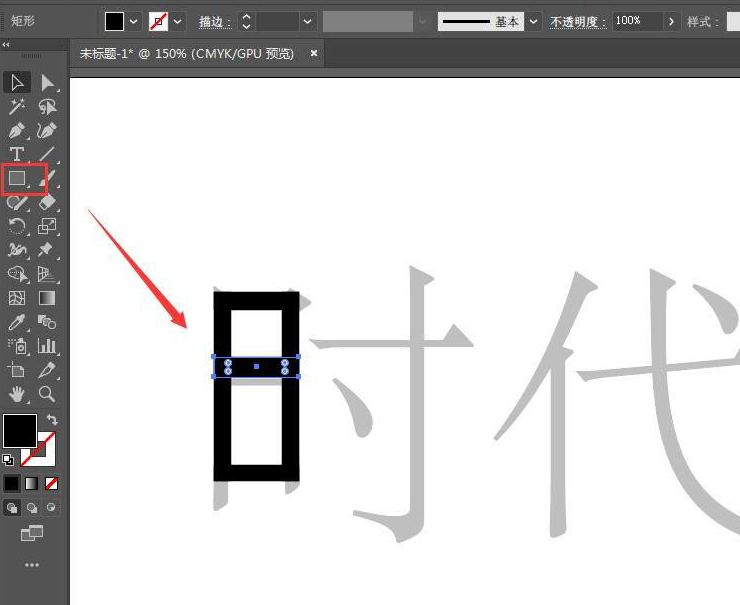Activate the Line Segment tool

[47, 154]
